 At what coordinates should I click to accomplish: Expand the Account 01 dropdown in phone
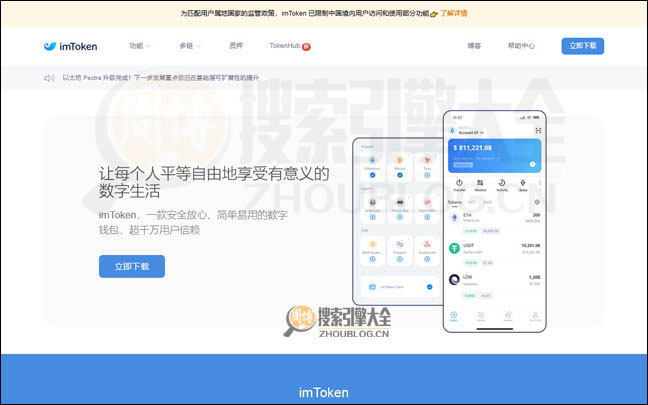click(471, 132)
